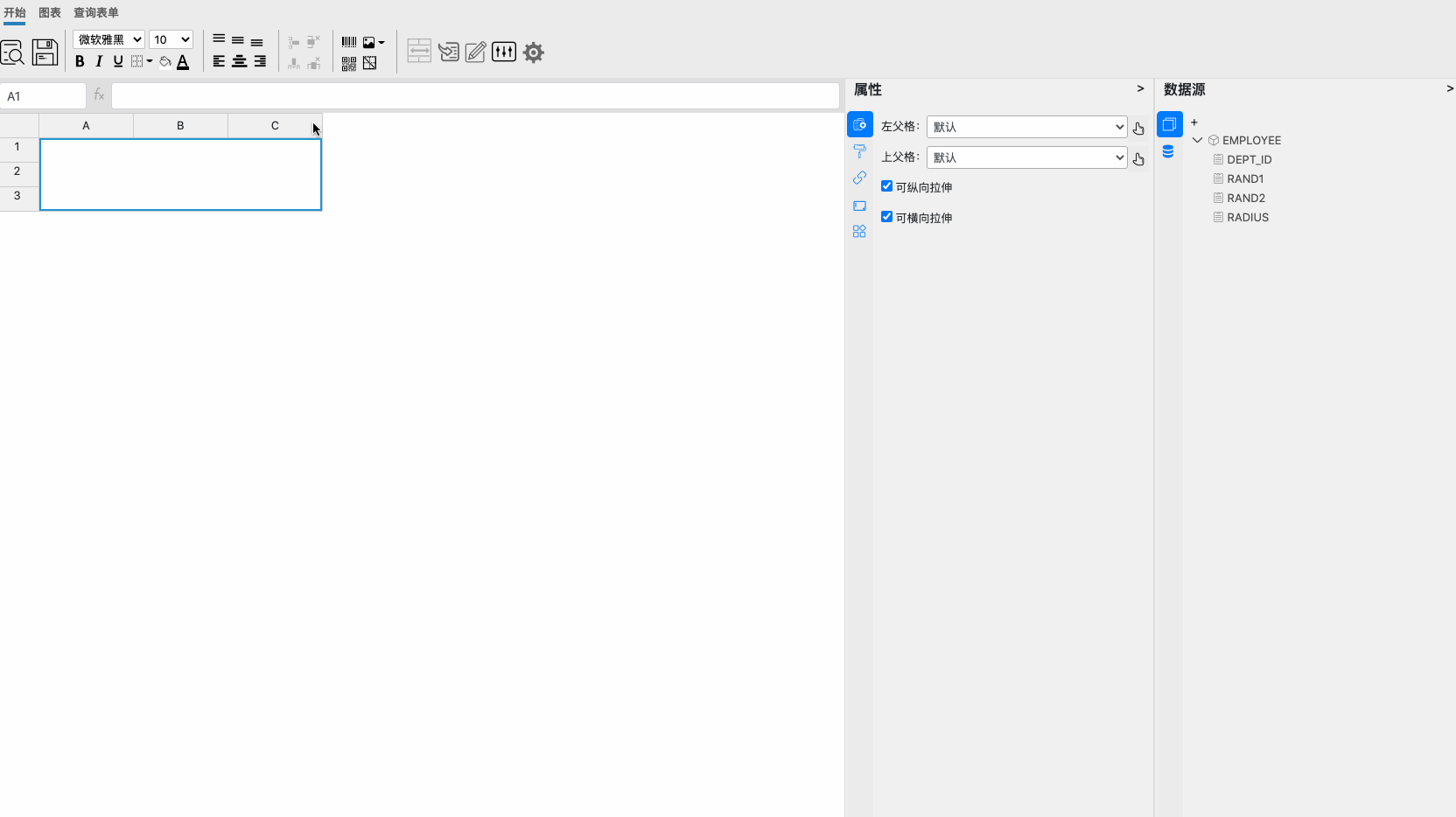Click the import template arrow icon

click(x=449, y=52)
